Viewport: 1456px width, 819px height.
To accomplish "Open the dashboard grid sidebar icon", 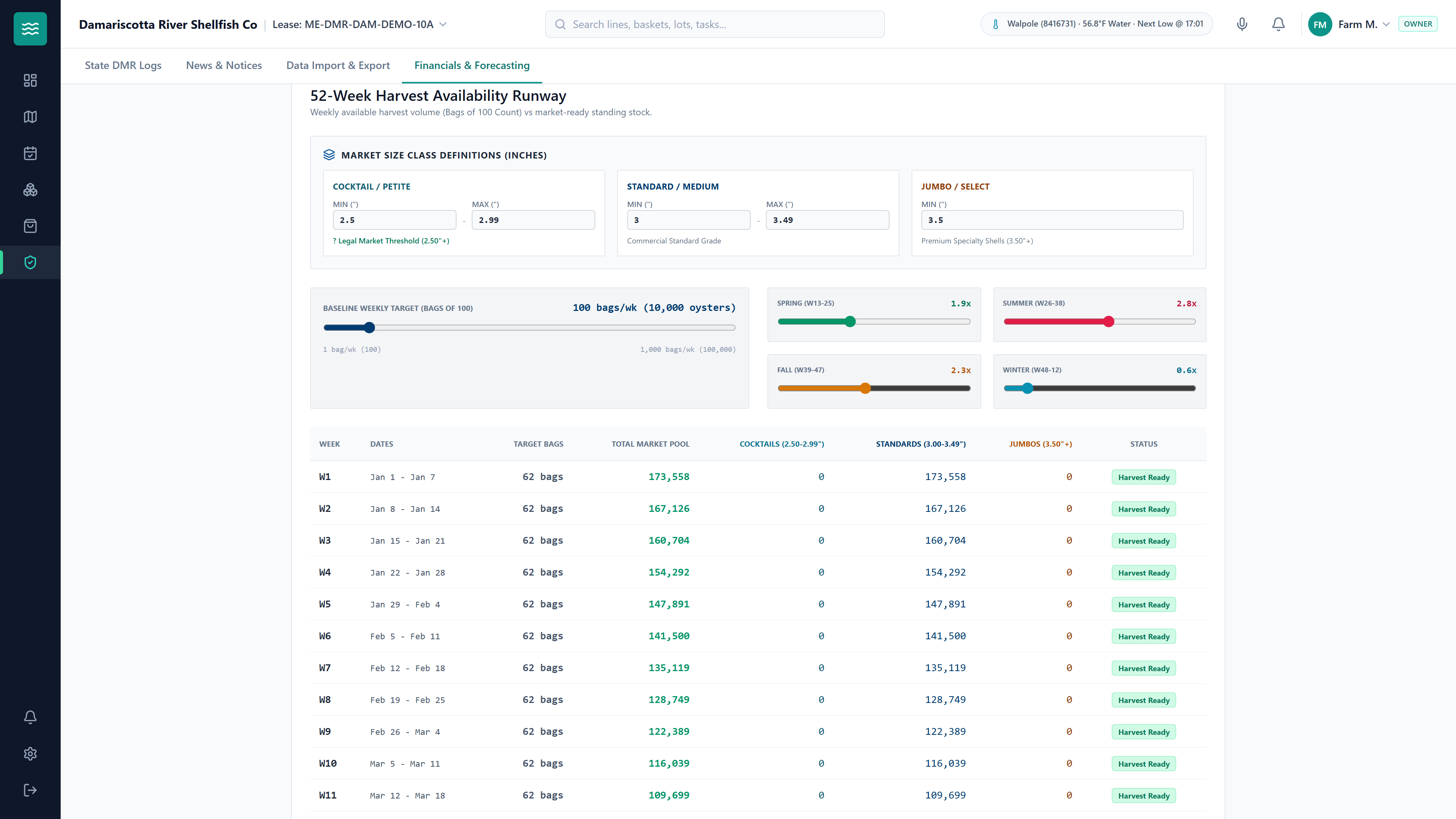I will (x=30, y=80).
